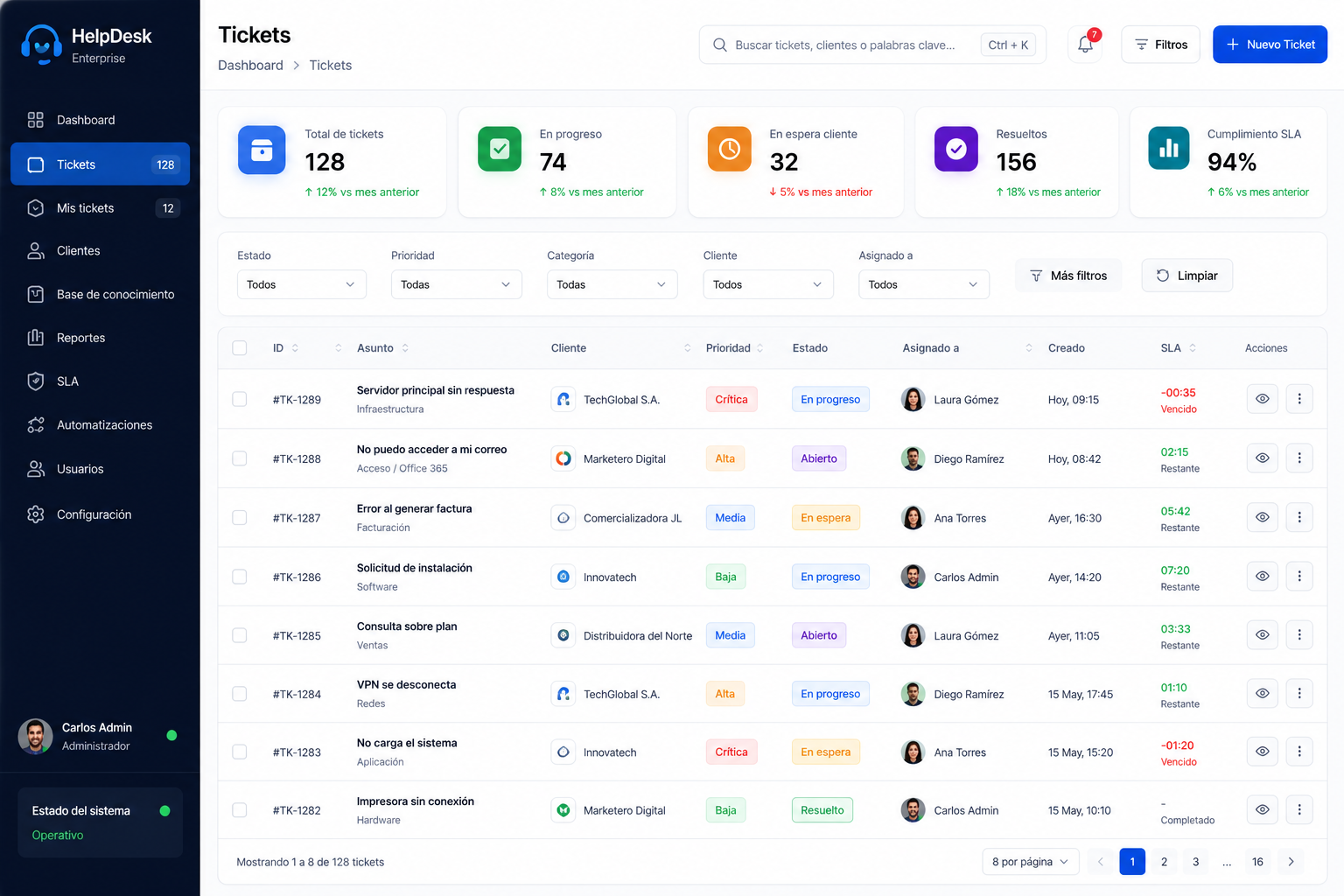The height and width of the screenshot is (896, 1344).
Task: Open actions menu for ticket #TK-1288
Action: [1299, 458]
